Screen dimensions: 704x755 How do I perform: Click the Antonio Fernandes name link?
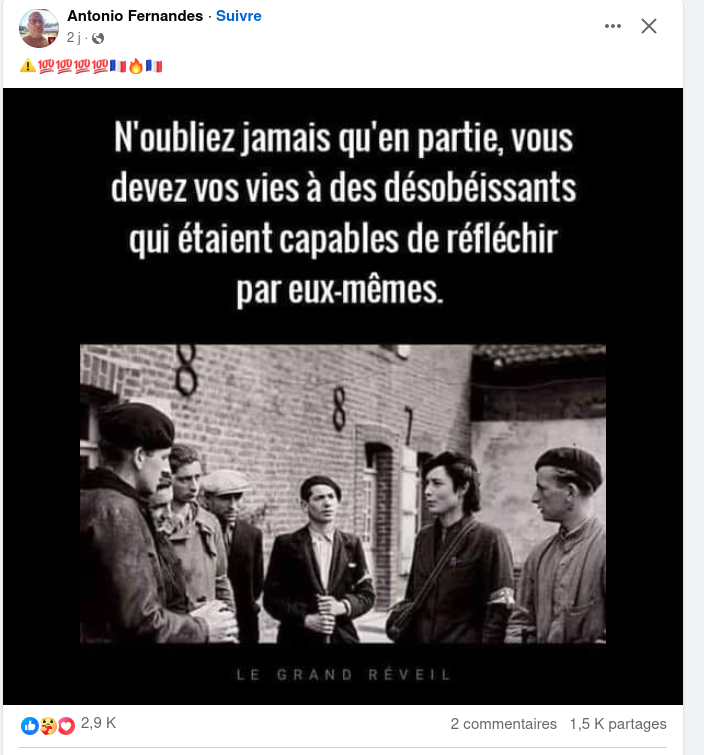pyautogui.click(x=135, y=16)
